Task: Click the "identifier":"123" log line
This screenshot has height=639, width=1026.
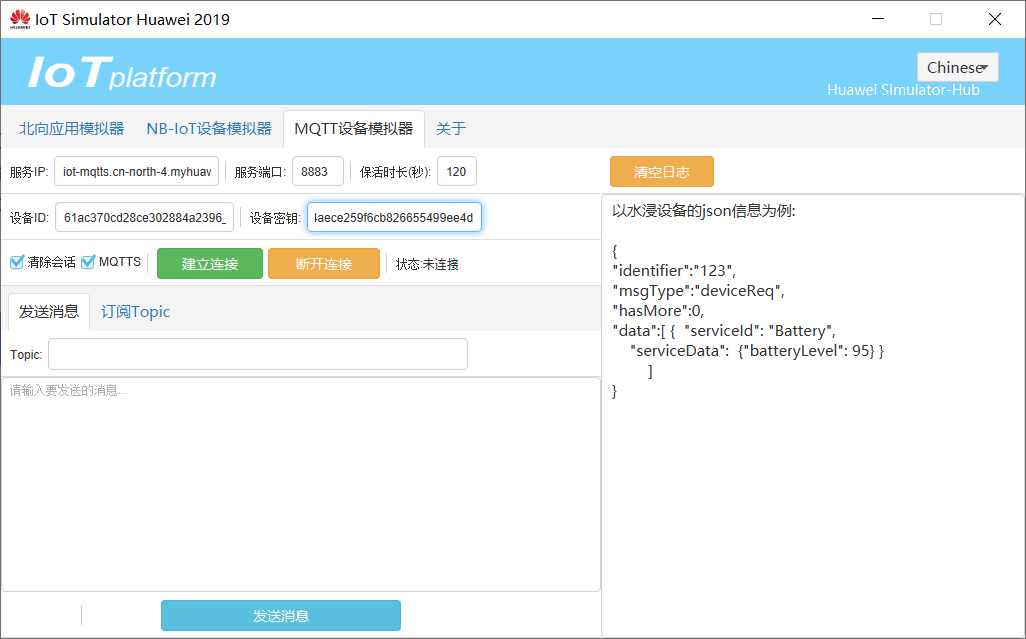Action: 674,270
